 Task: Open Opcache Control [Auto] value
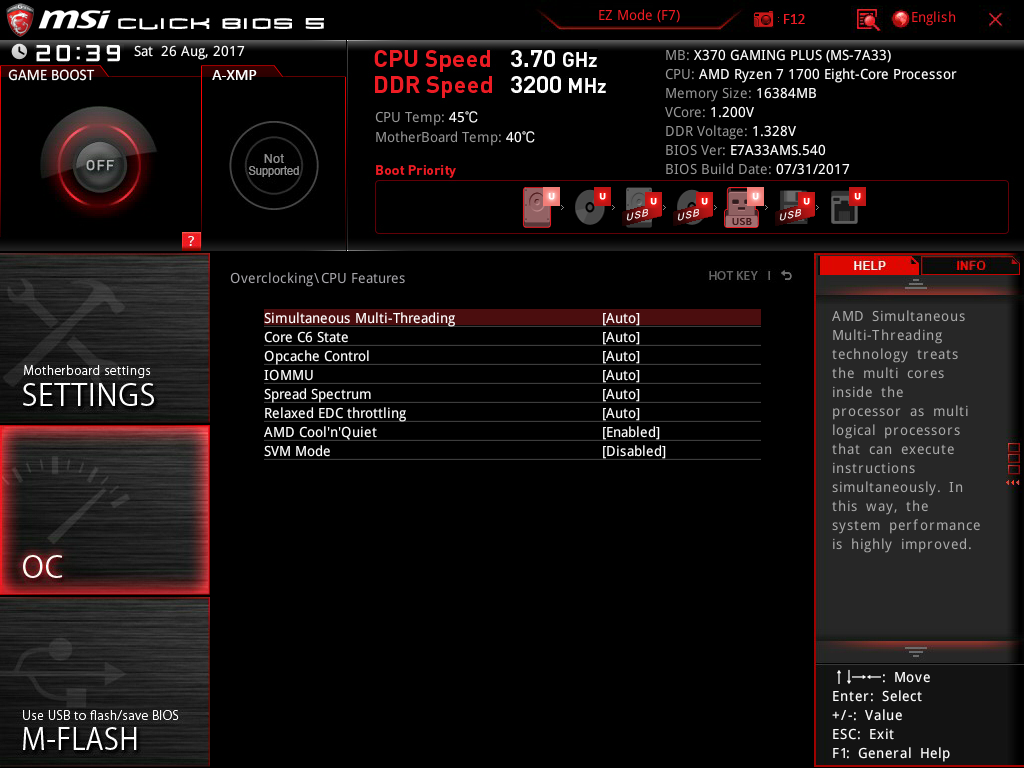(620, 356)
